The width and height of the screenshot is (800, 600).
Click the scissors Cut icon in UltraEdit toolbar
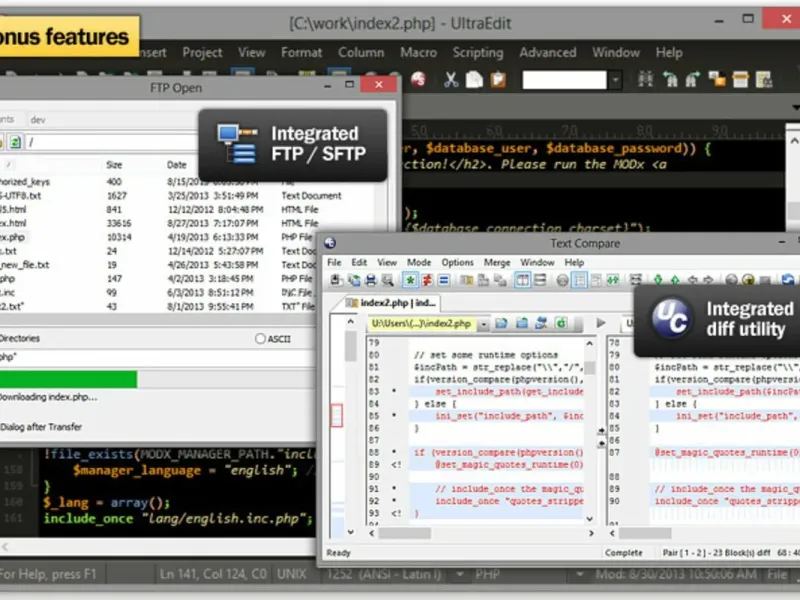pyautogui.click(x=451, y=80)
